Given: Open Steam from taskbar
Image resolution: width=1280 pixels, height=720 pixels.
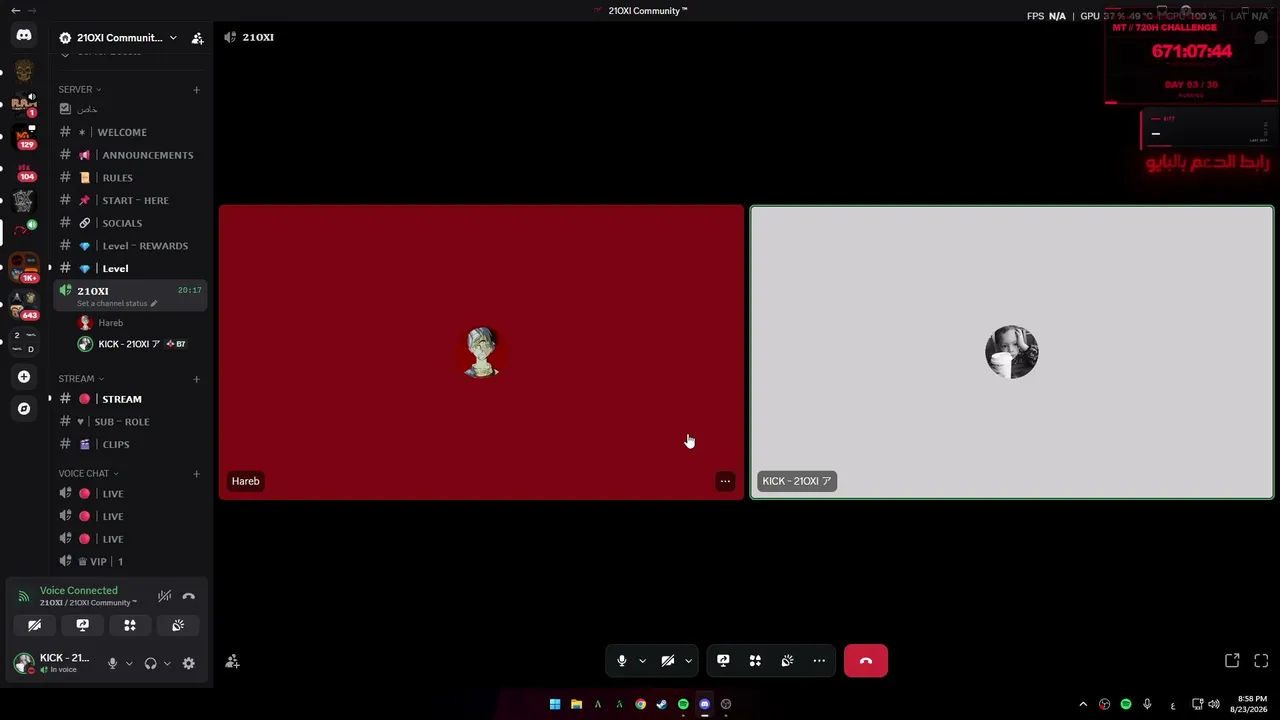Looking at the screenshot, I should (662, 704).
